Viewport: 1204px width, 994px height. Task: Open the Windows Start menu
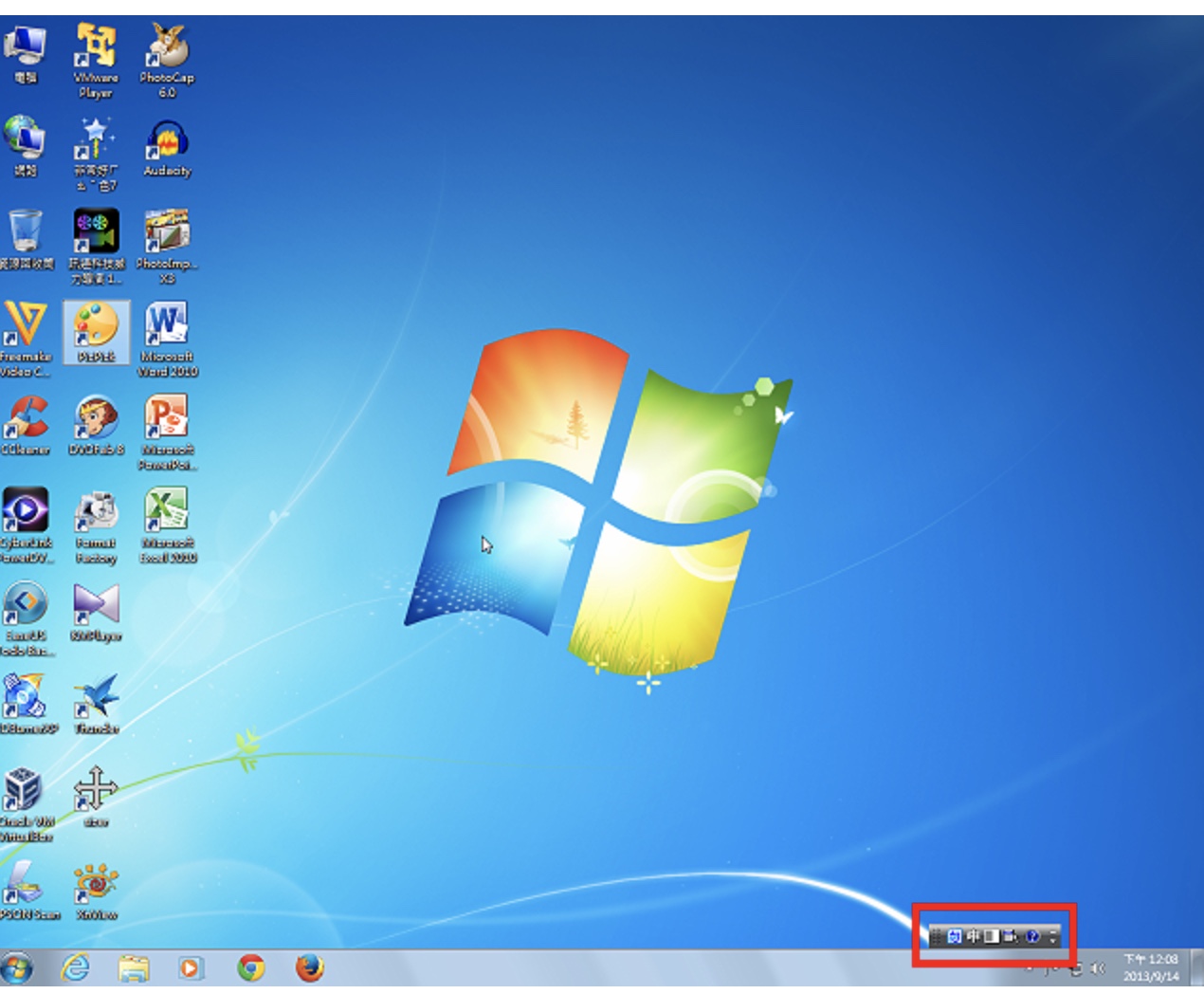[x=17, y=968]
